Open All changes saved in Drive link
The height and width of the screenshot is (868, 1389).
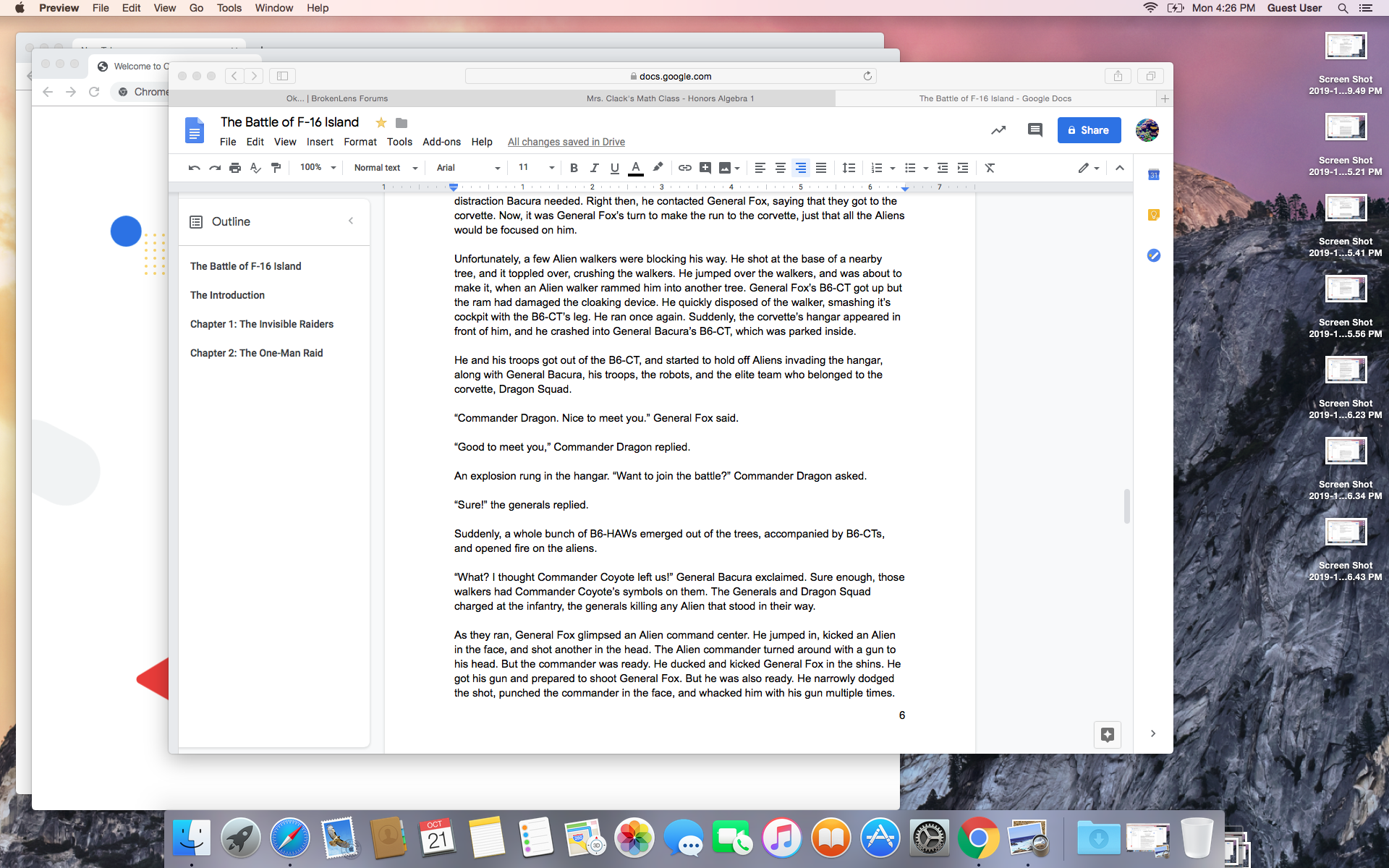[x=566, y=142]
